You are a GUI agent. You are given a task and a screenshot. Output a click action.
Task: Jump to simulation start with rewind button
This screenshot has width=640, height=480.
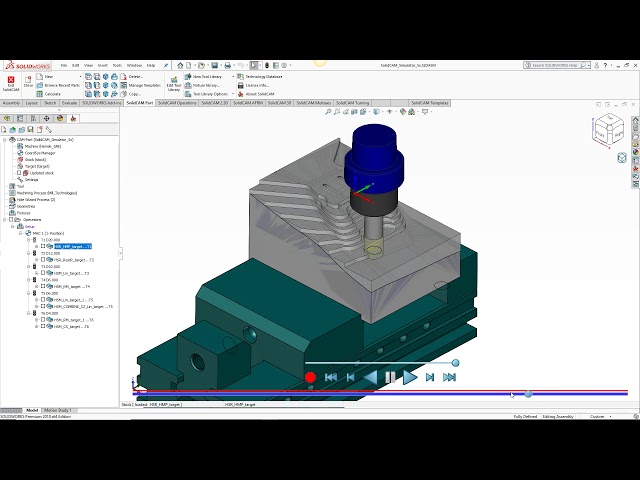331,378
